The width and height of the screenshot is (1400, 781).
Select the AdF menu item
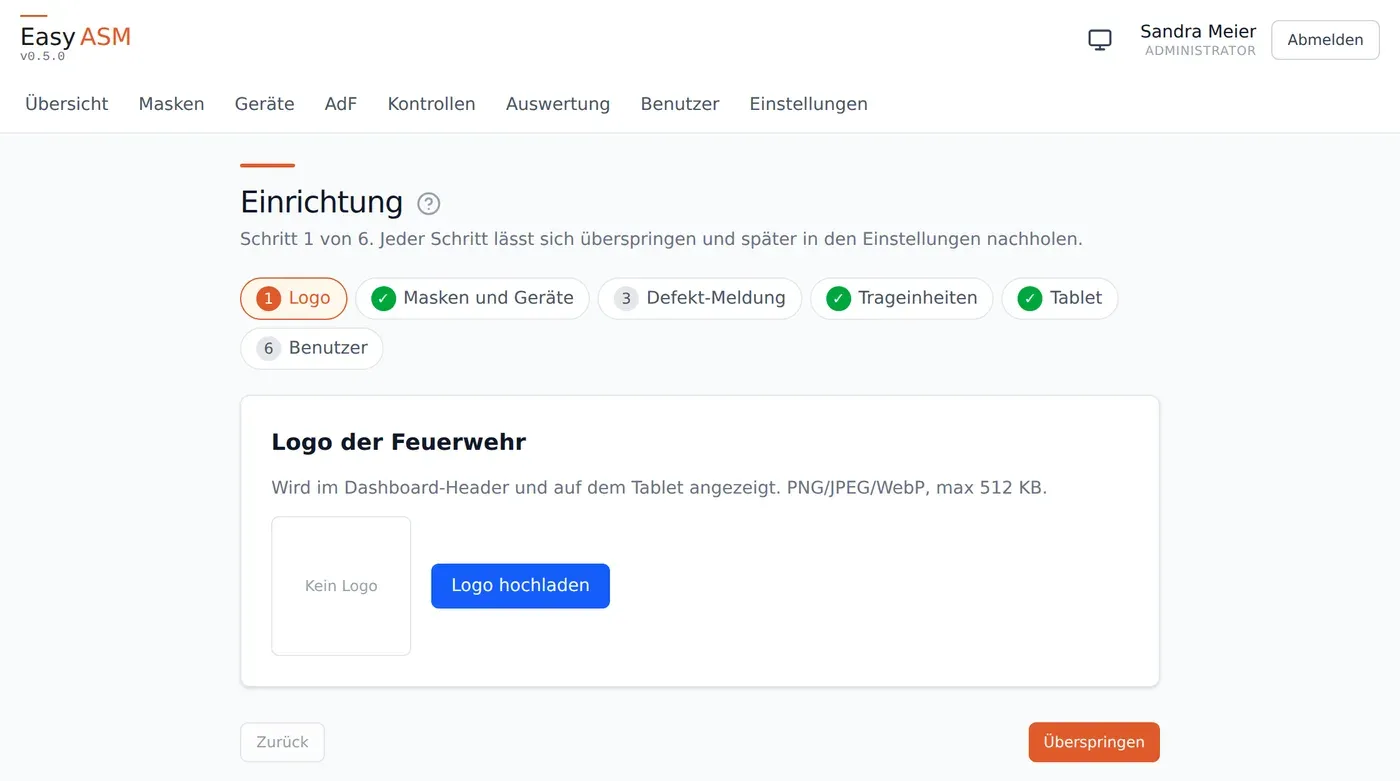pyautogui.click(x=341, y=104)
